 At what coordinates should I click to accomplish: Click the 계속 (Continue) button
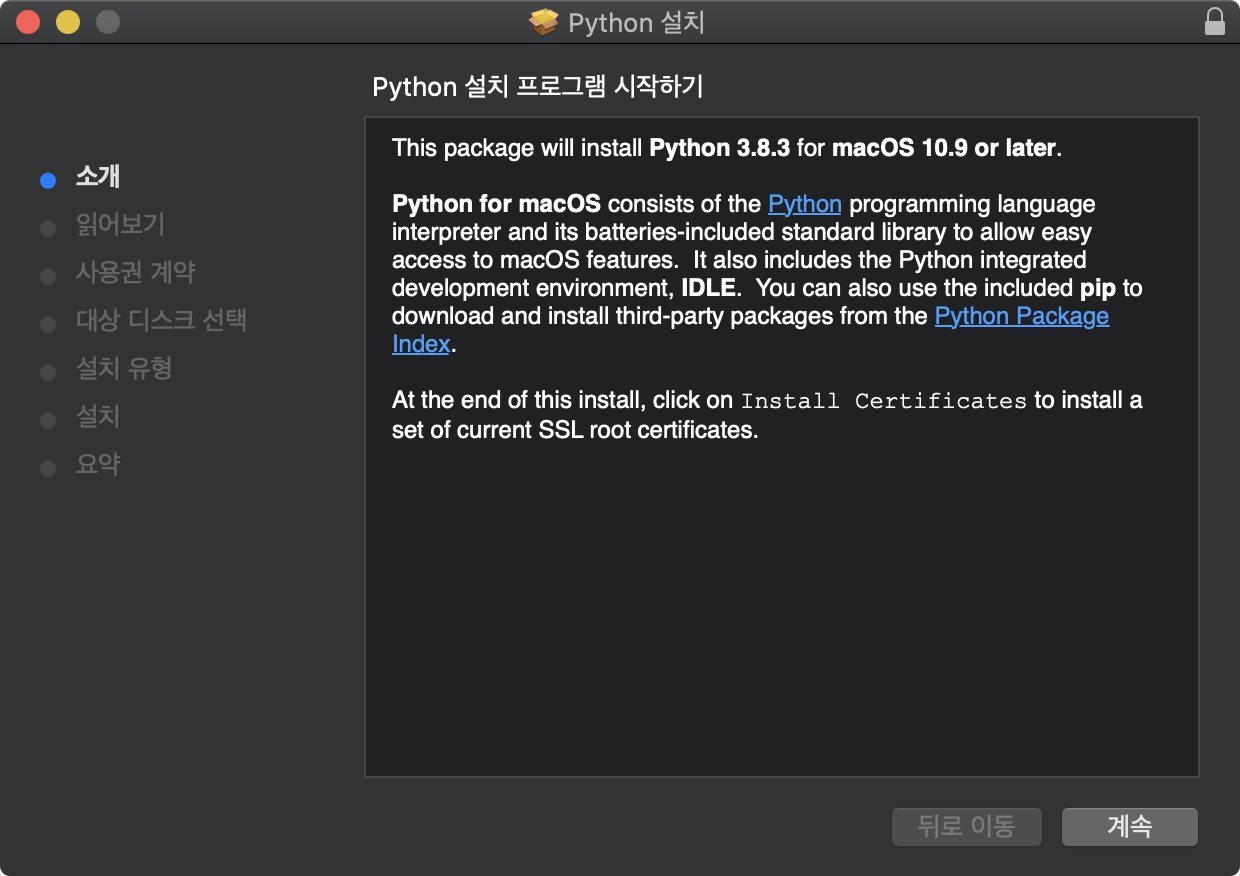click(1130, 826)
